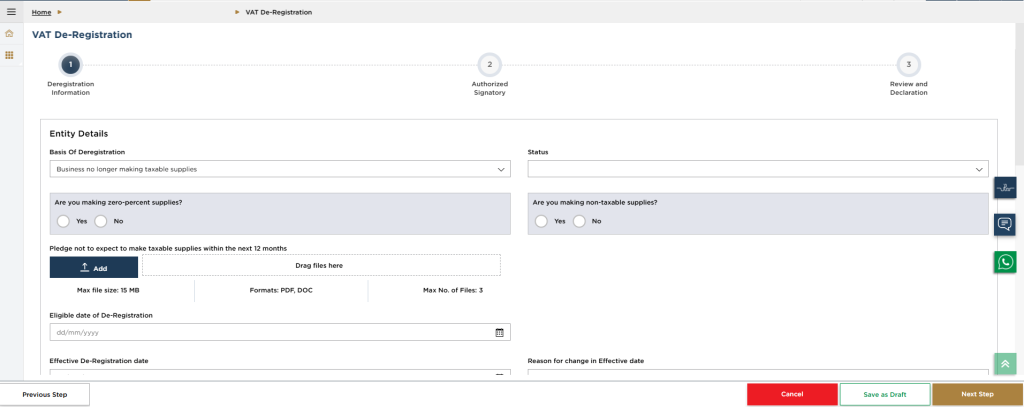Viewport: 1024px width, 407px height.
Task: Open the hamburger menu icon
Action: [x=11, y=12]
